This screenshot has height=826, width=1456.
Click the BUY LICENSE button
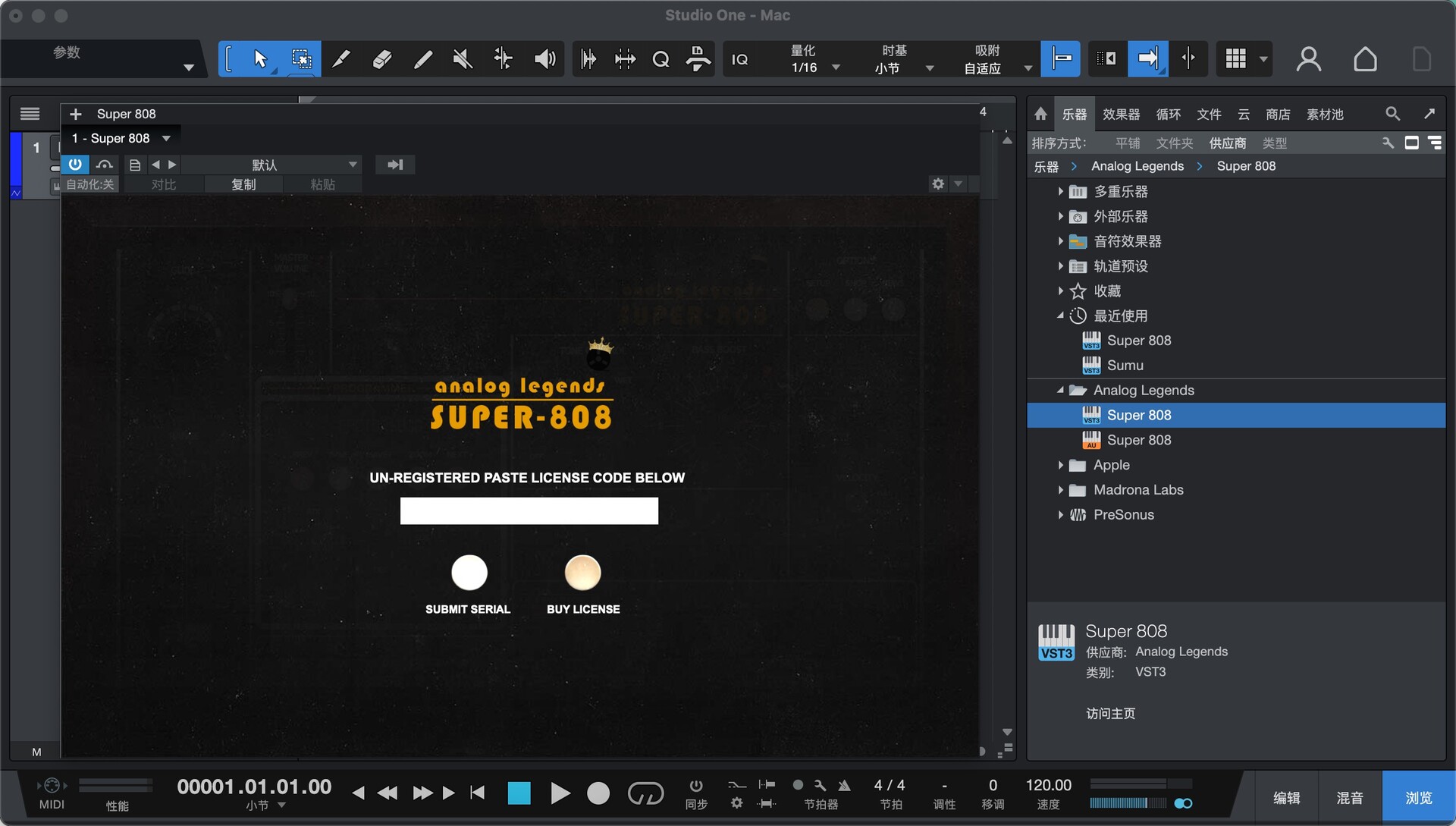click(582, 573)
